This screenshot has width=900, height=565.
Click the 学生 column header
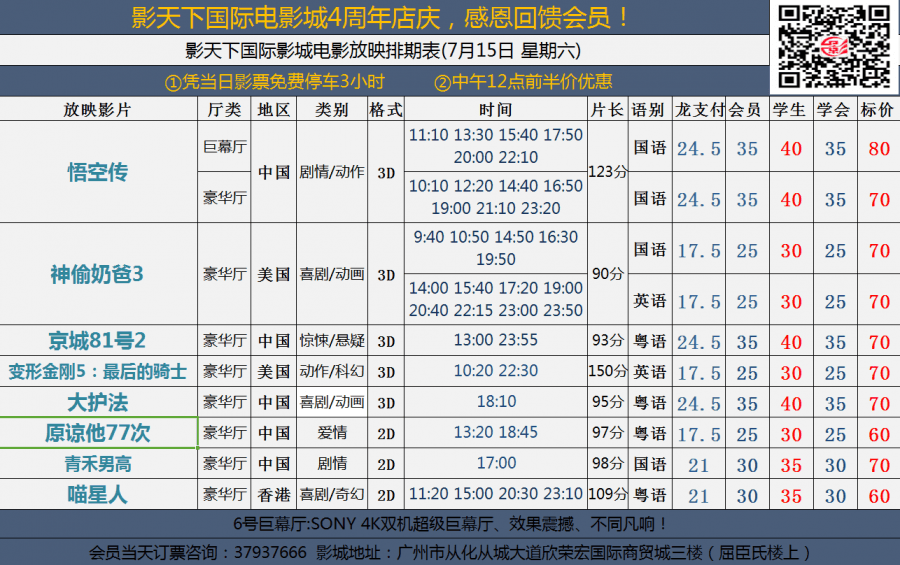(x=791, y=110)
